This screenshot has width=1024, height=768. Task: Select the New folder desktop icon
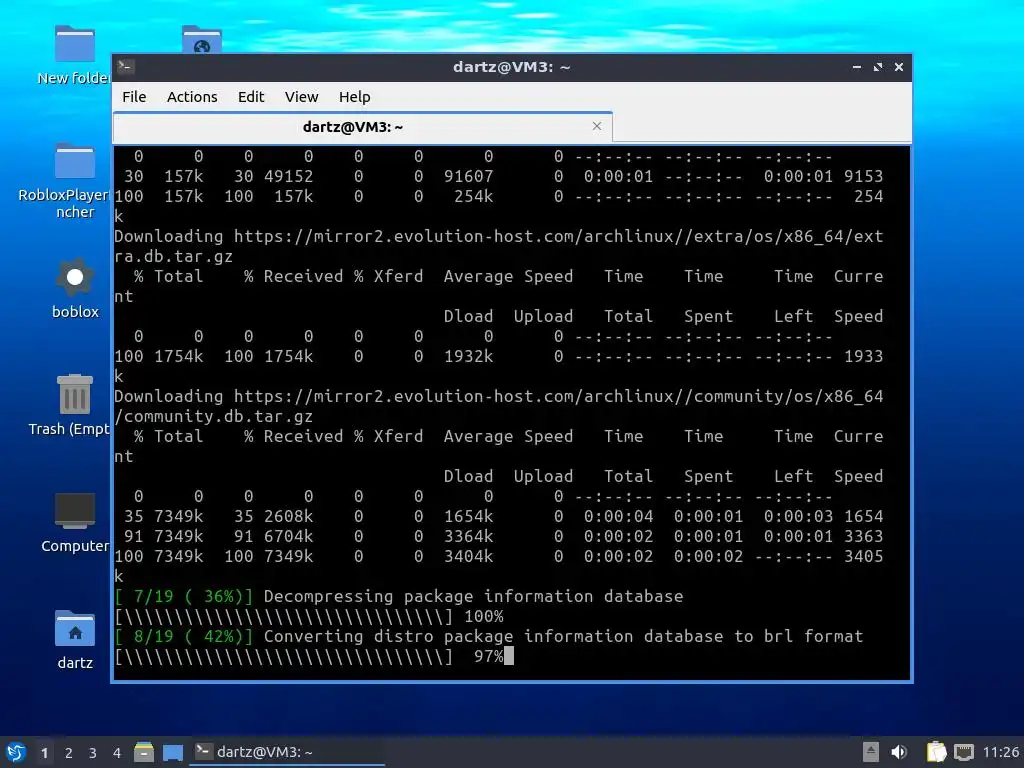(x=74, y=56)
